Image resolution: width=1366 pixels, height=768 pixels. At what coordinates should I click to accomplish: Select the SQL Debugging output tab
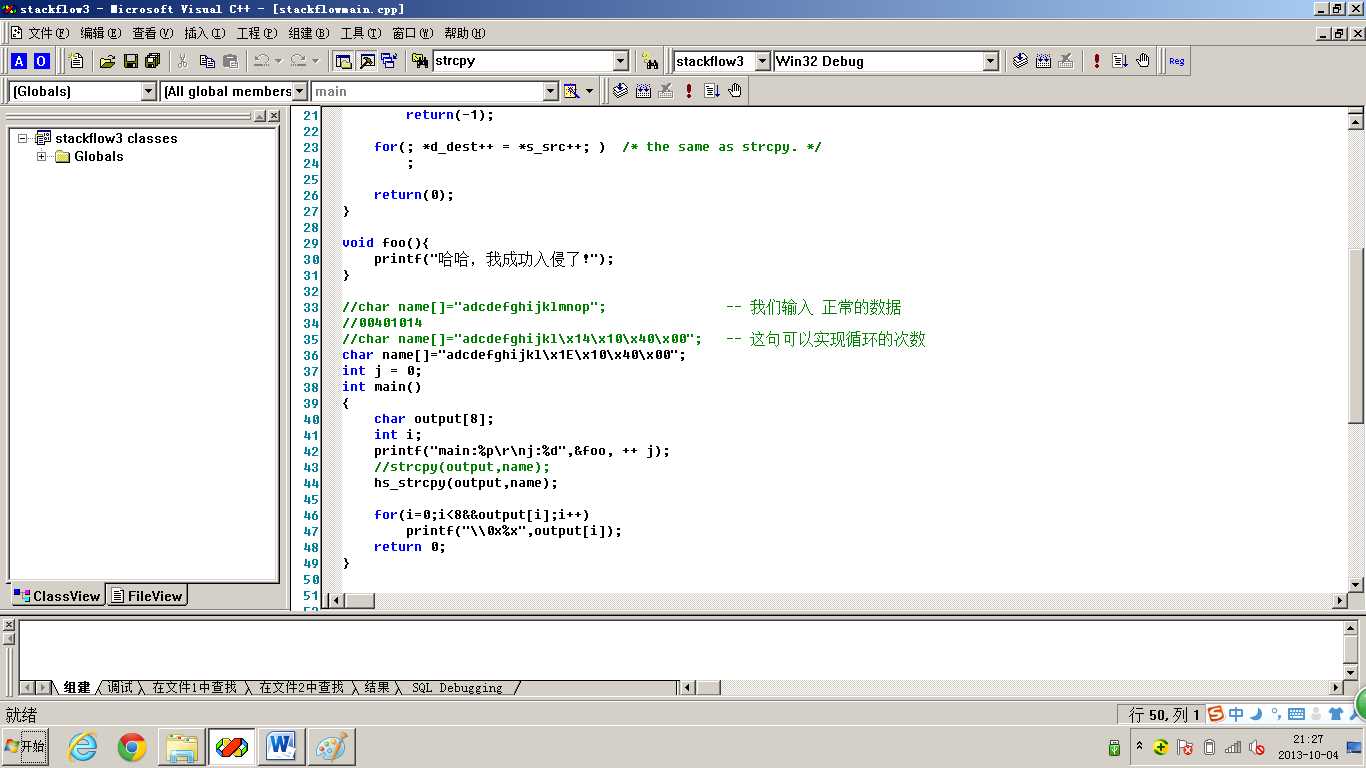(457, 688)
